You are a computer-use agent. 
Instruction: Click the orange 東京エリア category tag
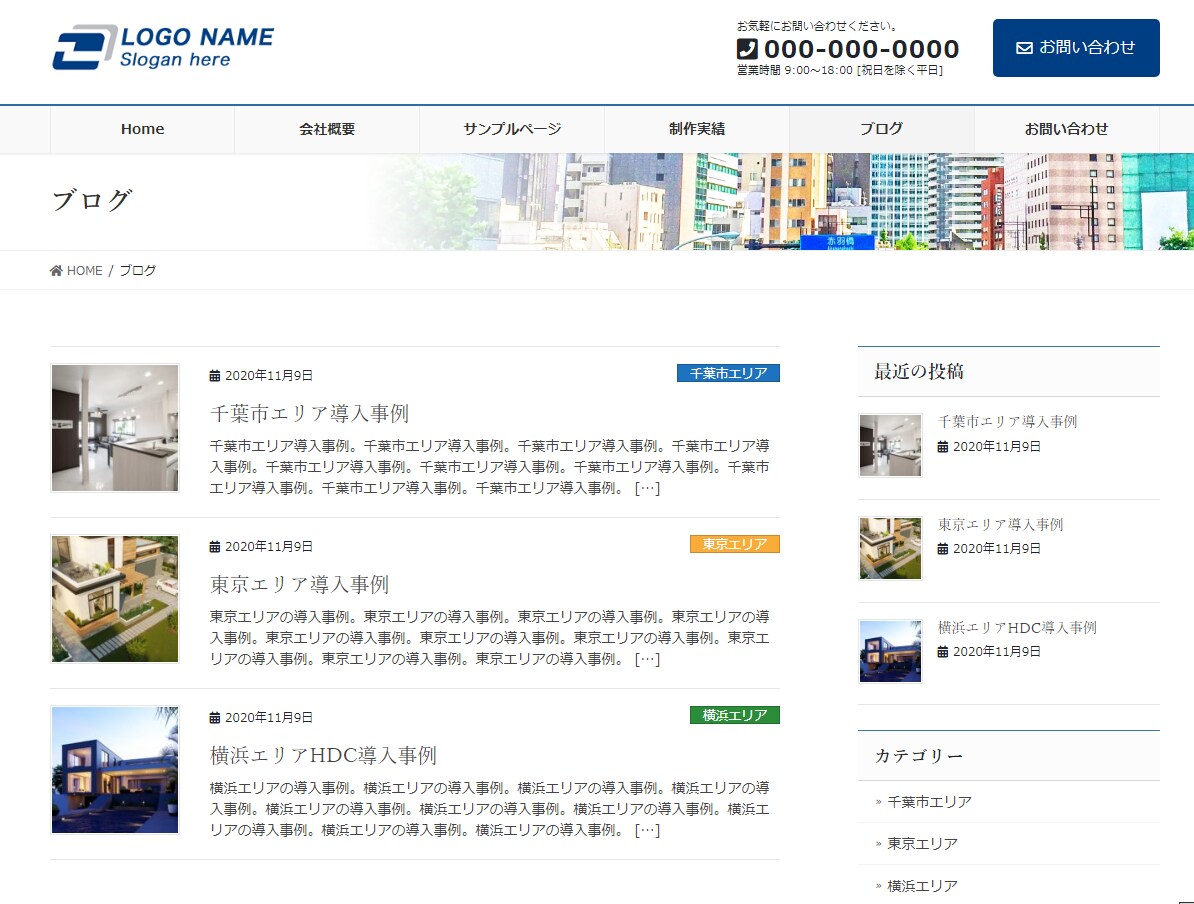(x=735, y=544)
